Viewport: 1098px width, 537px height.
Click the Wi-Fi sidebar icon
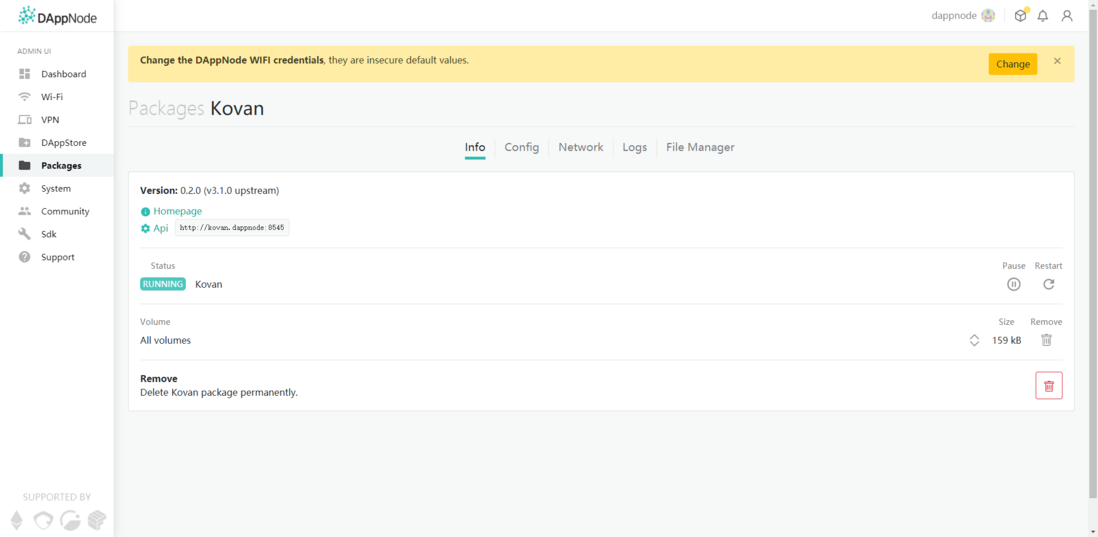click(x=25, y=97)
